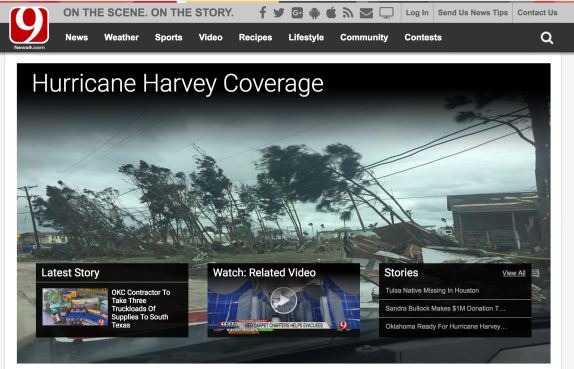574x369 pixels.
Task: Open the Apple app icon
Action: point(331,13)
